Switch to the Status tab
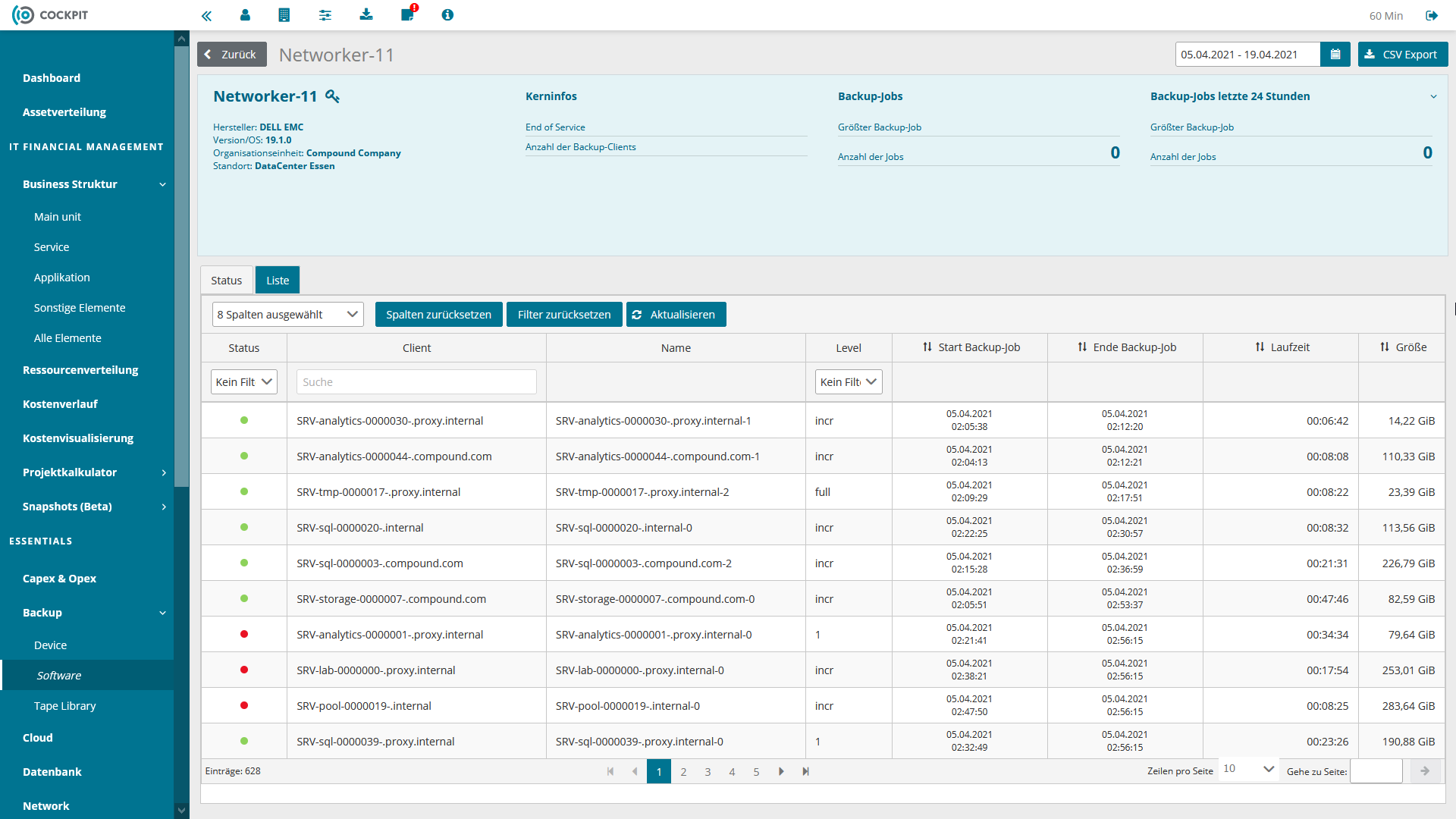 [x=226, y=280]
